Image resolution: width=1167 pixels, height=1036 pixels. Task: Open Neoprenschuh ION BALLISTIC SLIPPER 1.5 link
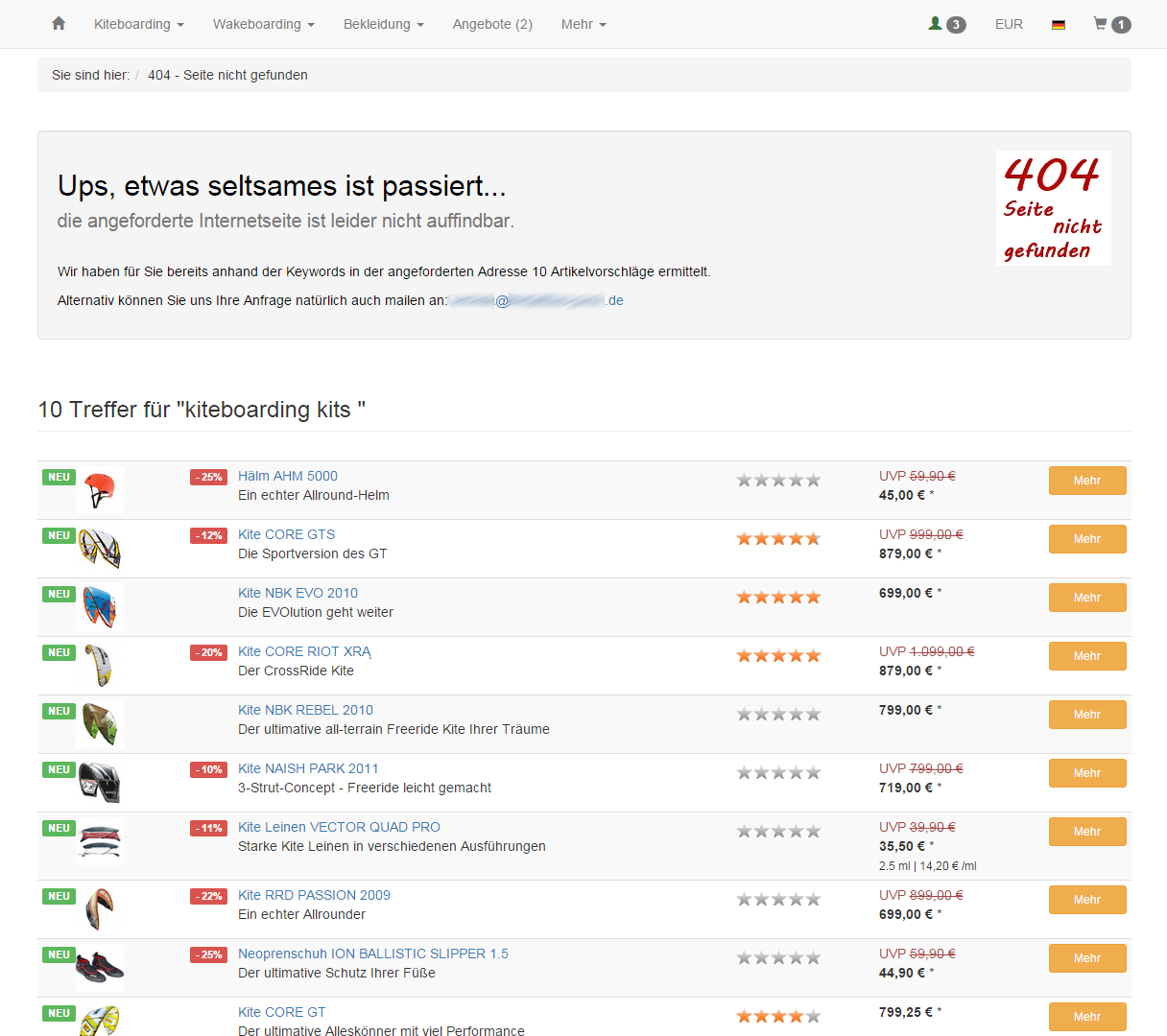373,954
